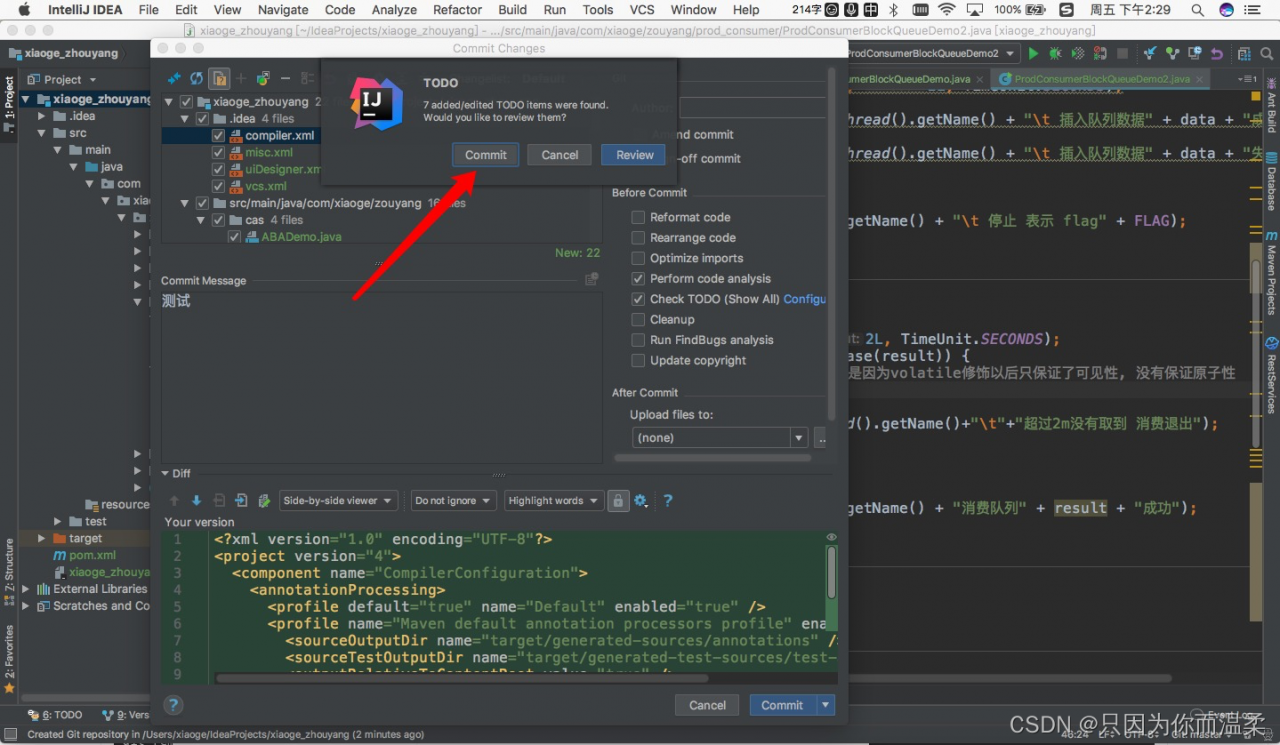The image size is (1280, 745).
Task: Run the program with green play icon
Action: point(1033,53)
